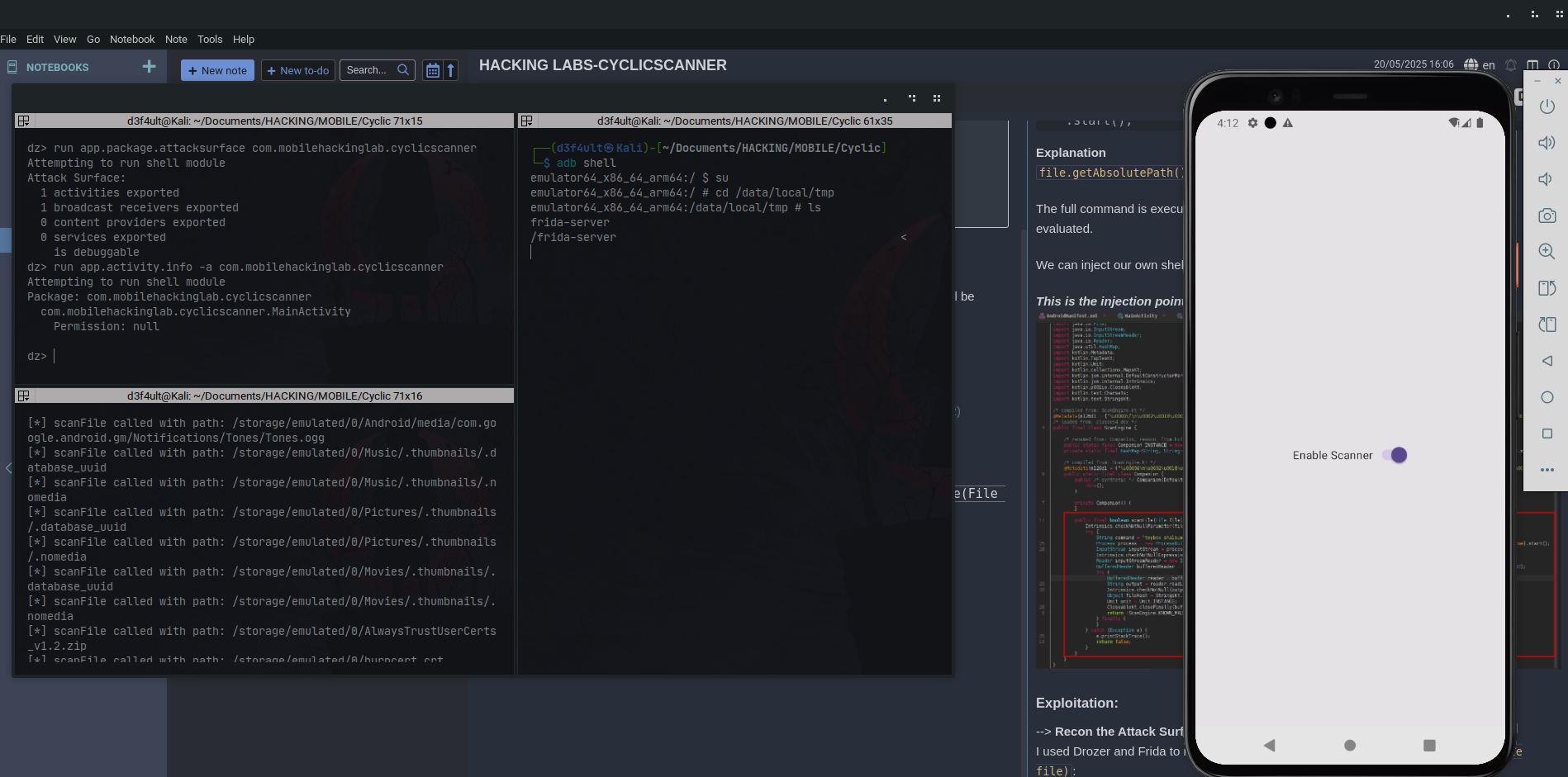1568x777 pixels.
Task: Click 'Recon the Attack Surf' bold text
Action: pyautogui.click(x=1119, y=732)
